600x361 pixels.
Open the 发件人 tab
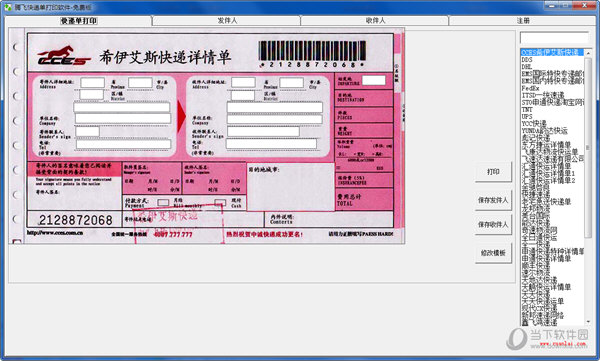pyautogui.click(x=227, y=21)
